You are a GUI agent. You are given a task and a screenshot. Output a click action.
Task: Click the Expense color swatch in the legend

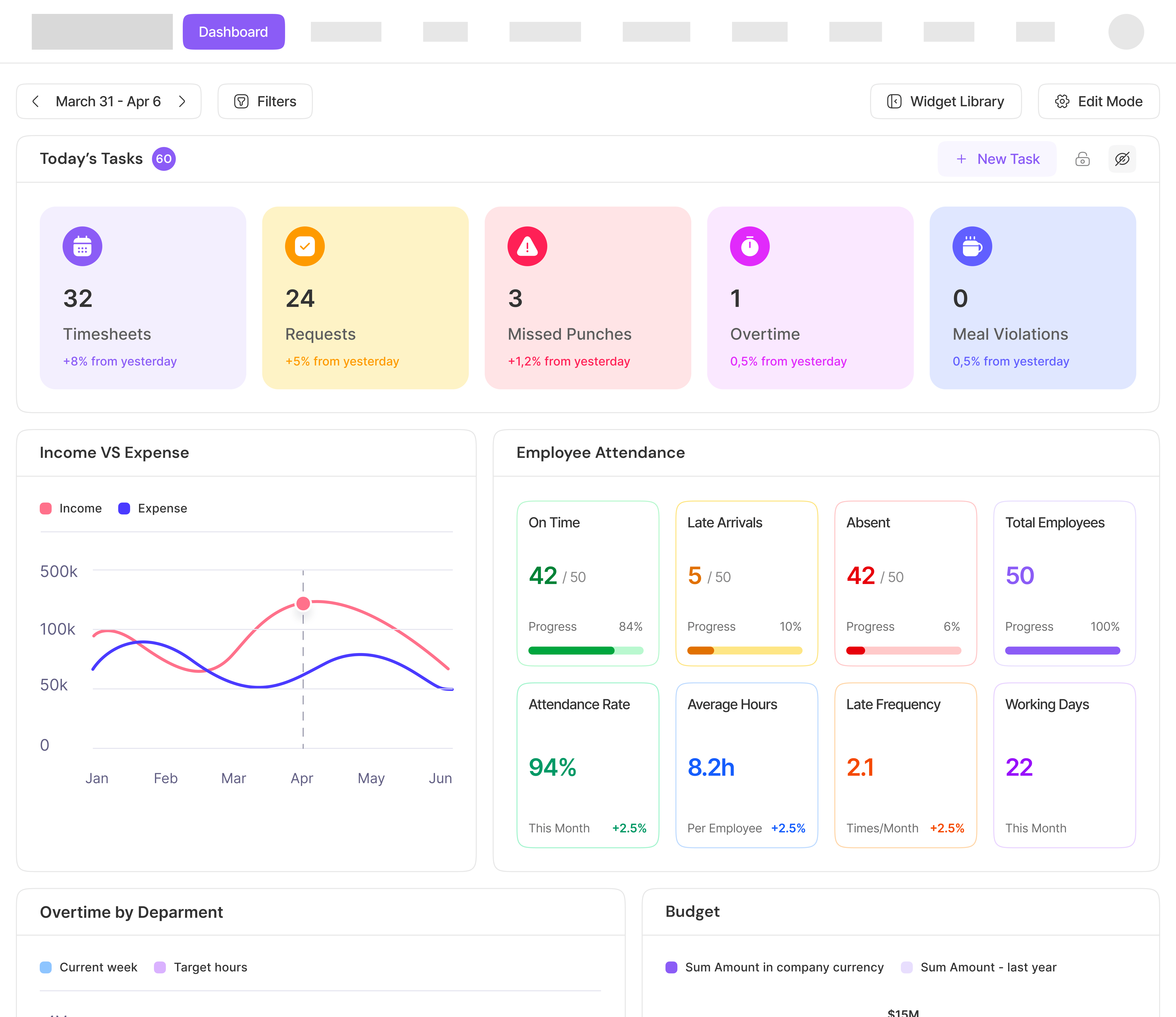point(124,508)
